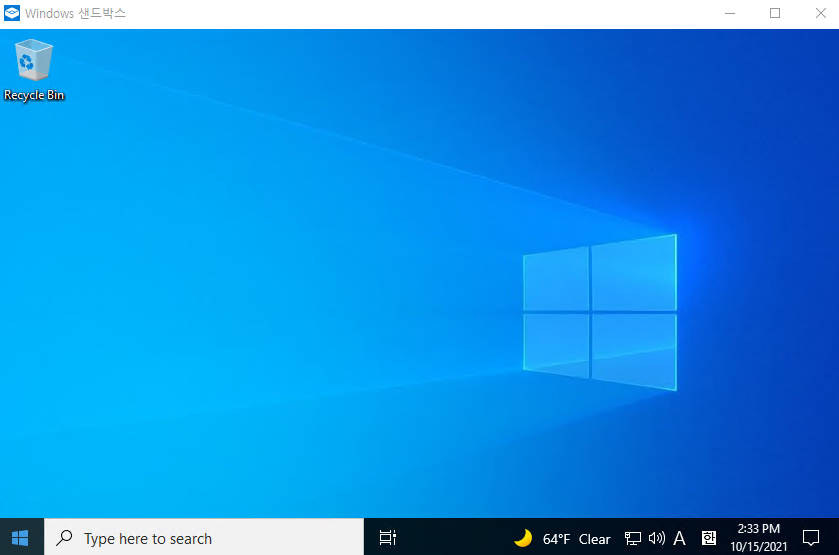
Task: Select the Recycle Bin desktop icon
Action: click(x=34, y=70)
